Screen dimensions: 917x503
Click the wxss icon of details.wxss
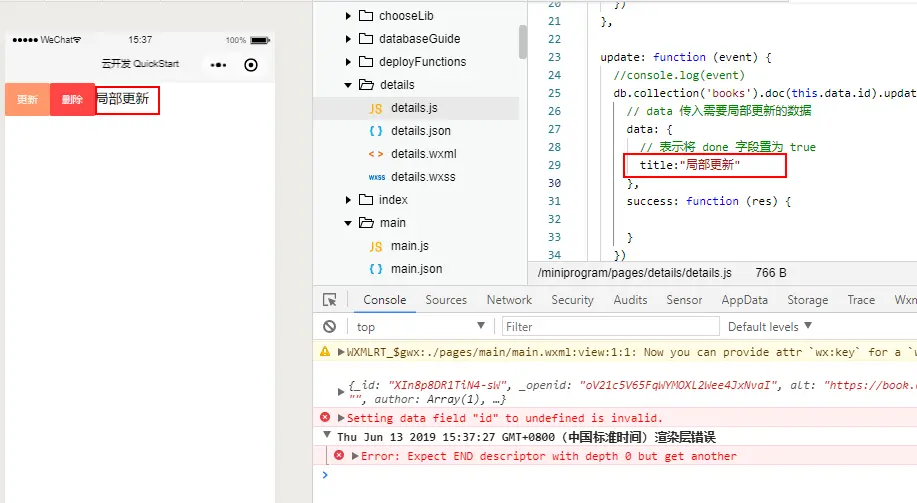pos(377,177)
